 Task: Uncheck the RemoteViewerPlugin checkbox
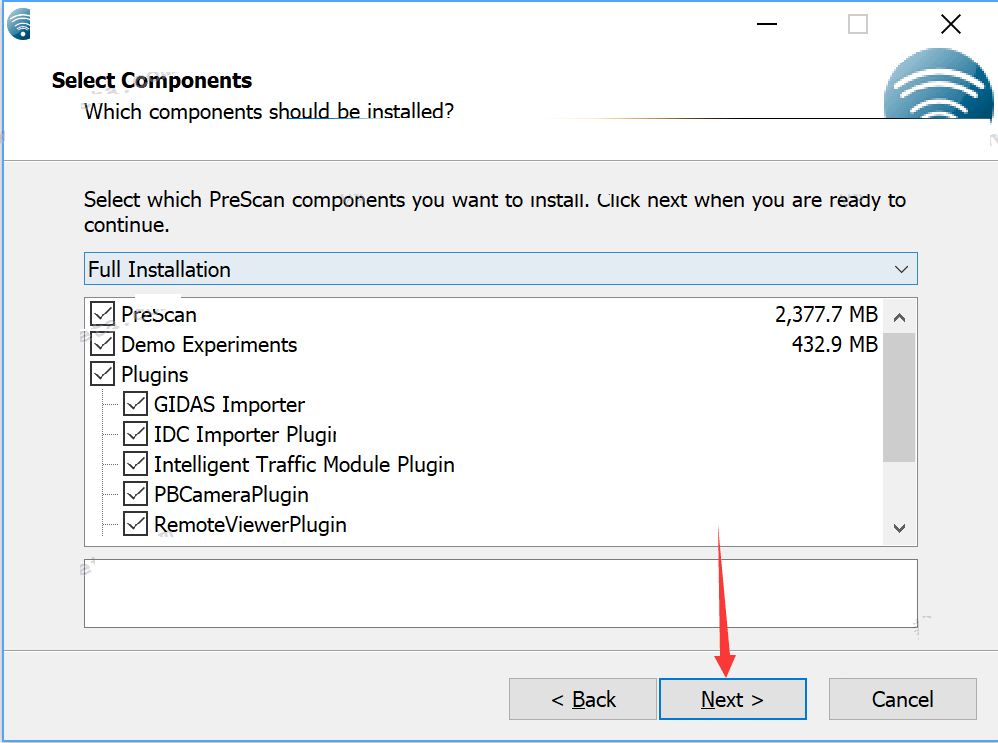(x=136, y=524)
